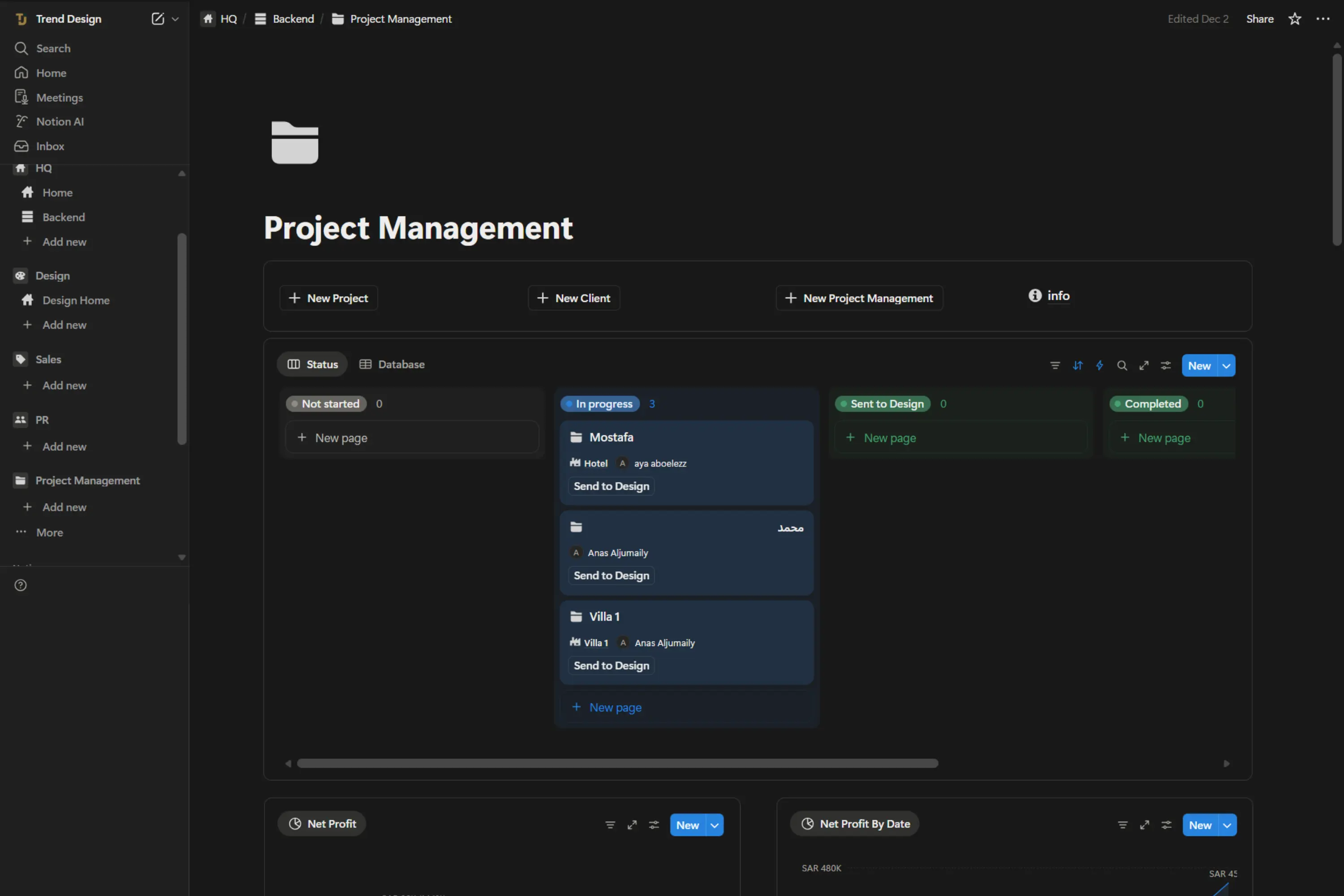Click the new page compose icon
Viewport: 1344px width, 896px height.
157,19
